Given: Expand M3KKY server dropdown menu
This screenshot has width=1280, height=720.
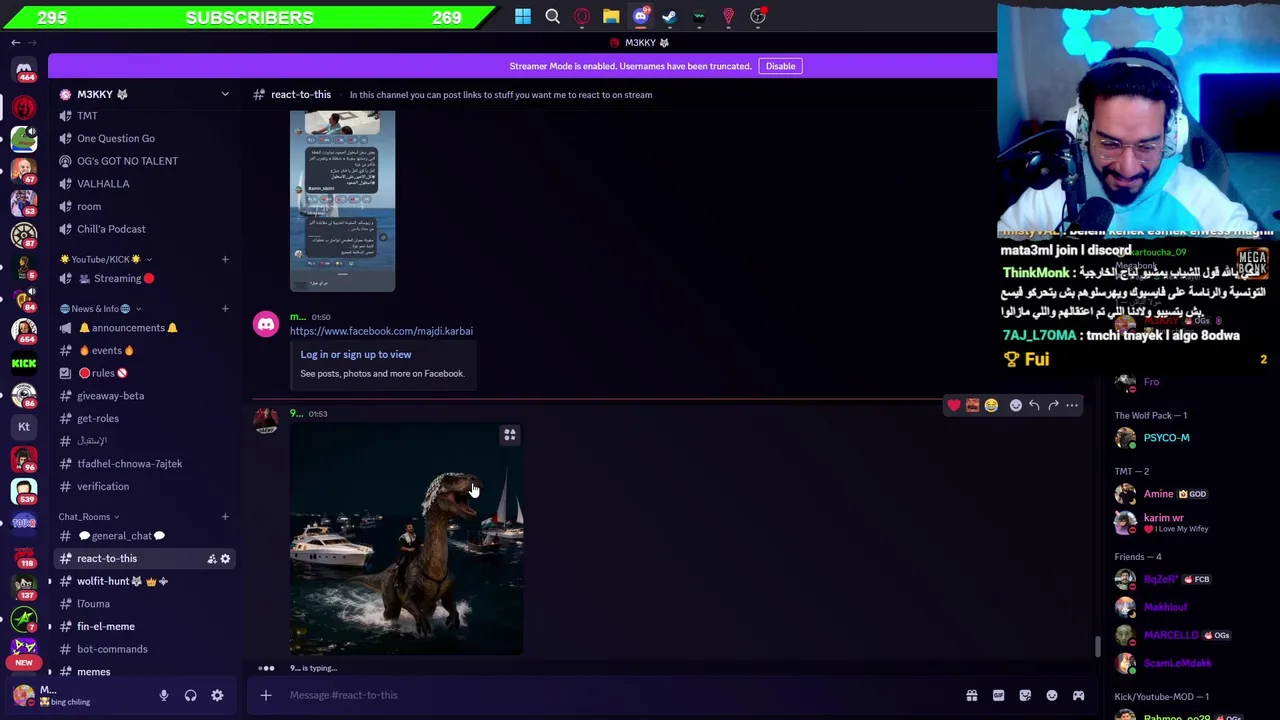Looking at the screenshot, I should [x=225, y=94].
